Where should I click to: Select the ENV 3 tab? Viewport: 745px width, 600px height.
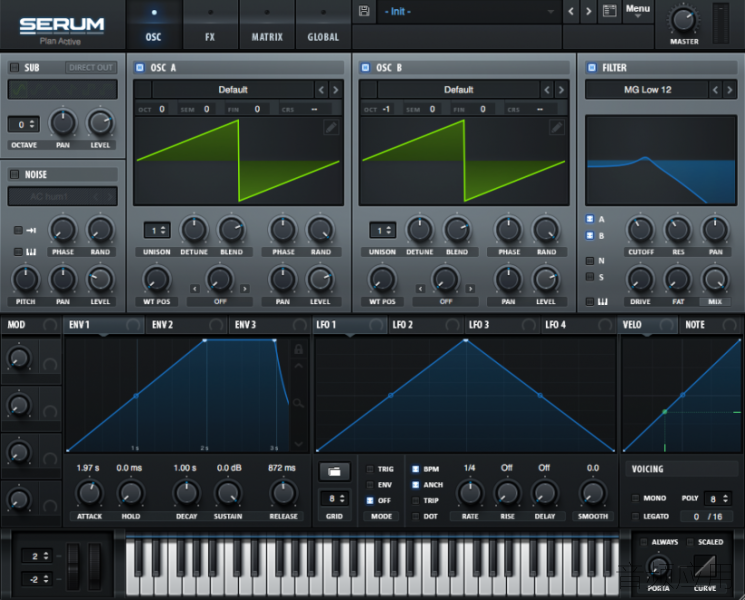269,325
